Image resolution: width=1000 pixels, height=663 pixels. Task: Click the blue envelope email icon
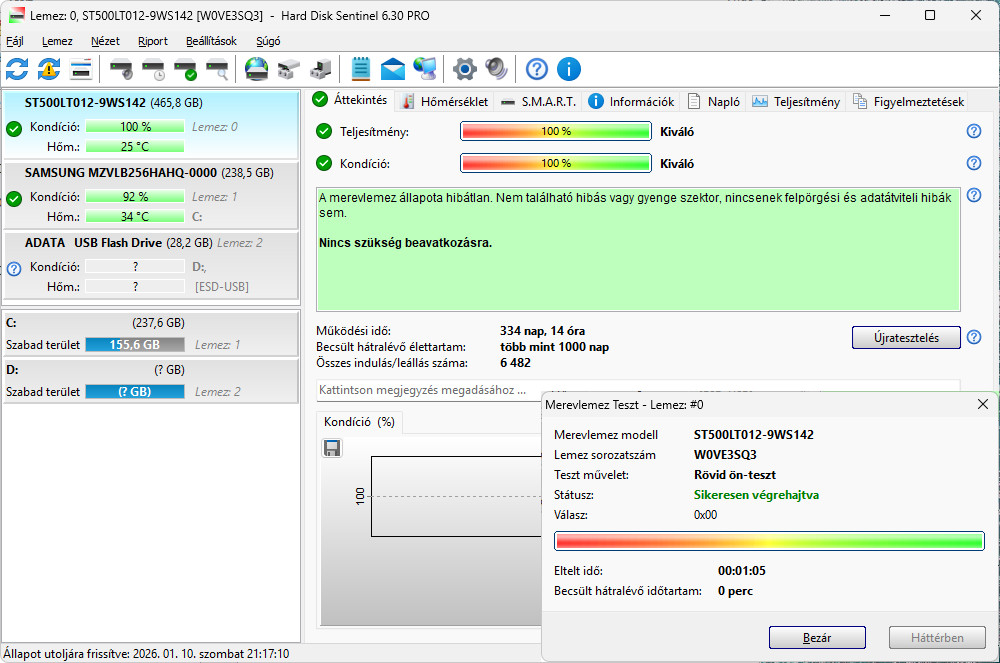pos(393,69)
